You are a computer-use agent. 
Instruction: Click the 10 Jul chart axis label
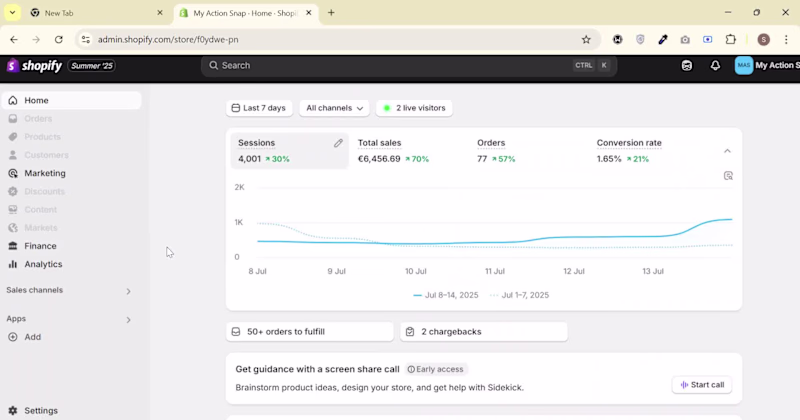pyautogui.click(x=416, y=271)
